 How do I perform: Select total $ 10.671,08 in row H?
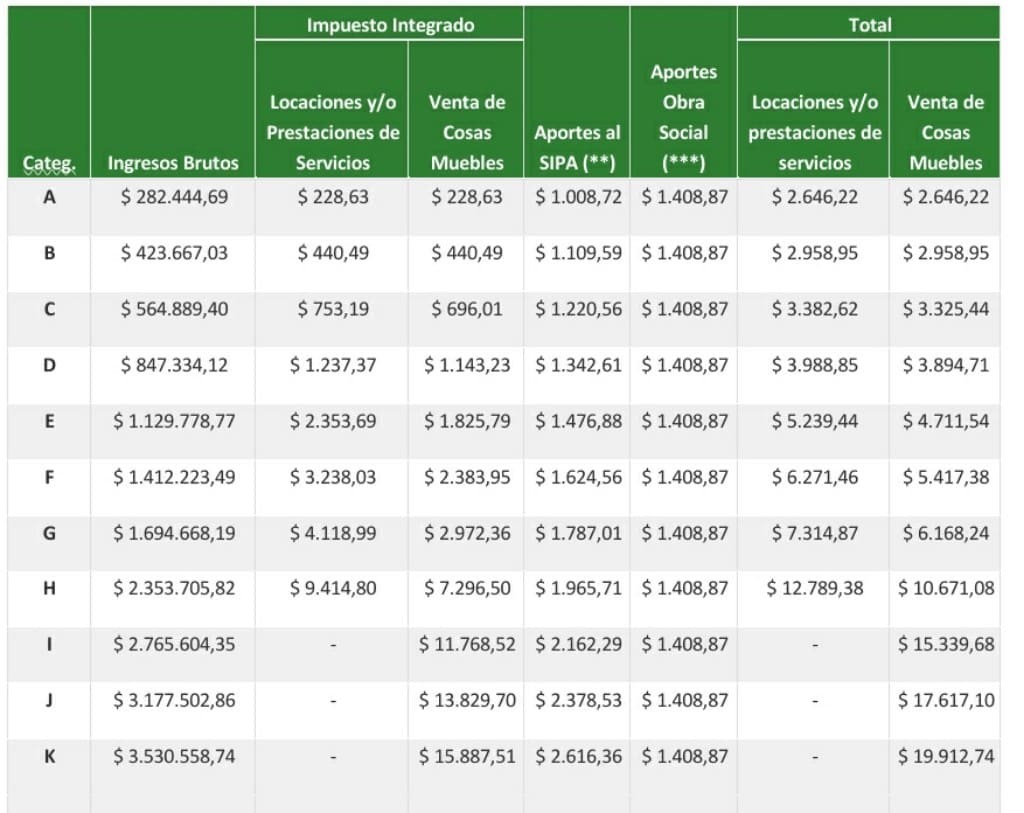(945, 588)
